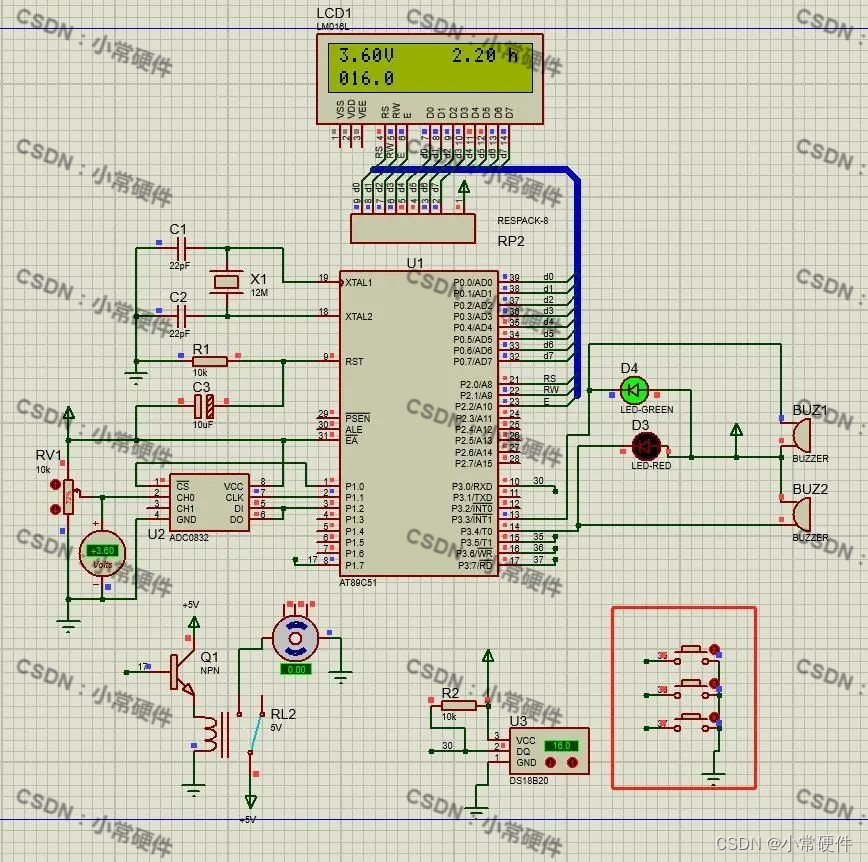Screen dimensions: 868x862
Task: Select the bottom push button switch body
Action: [x=691, y=723]
